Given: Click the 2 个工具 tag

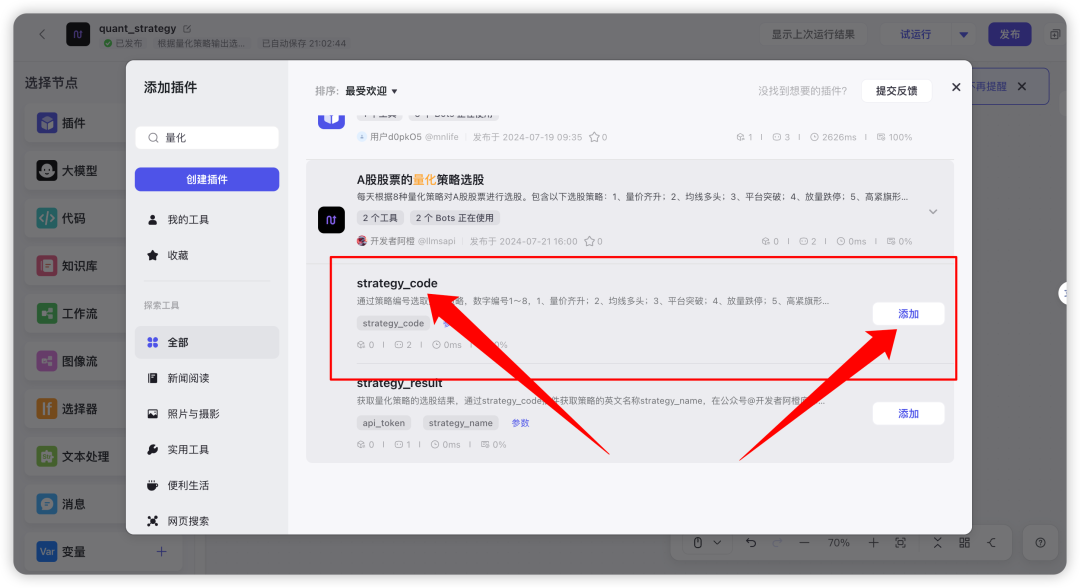Looking at the screenshot, I should (380, 218).
